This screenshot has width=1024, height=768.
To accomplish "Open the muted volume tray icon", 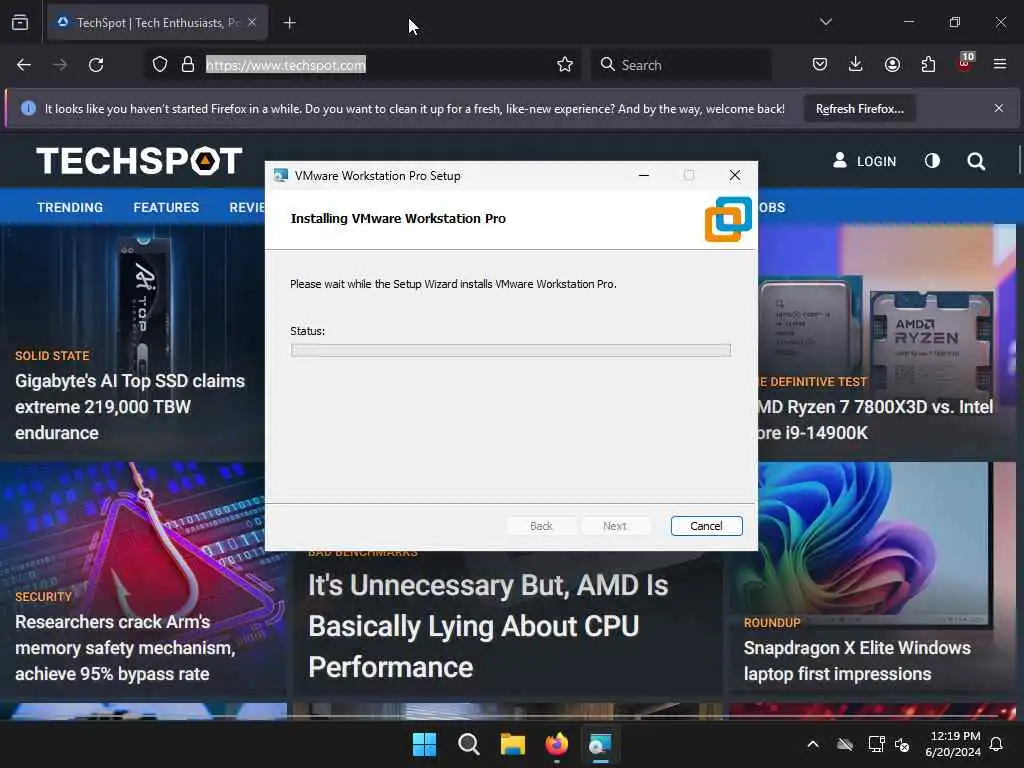I will click(903, 744).
